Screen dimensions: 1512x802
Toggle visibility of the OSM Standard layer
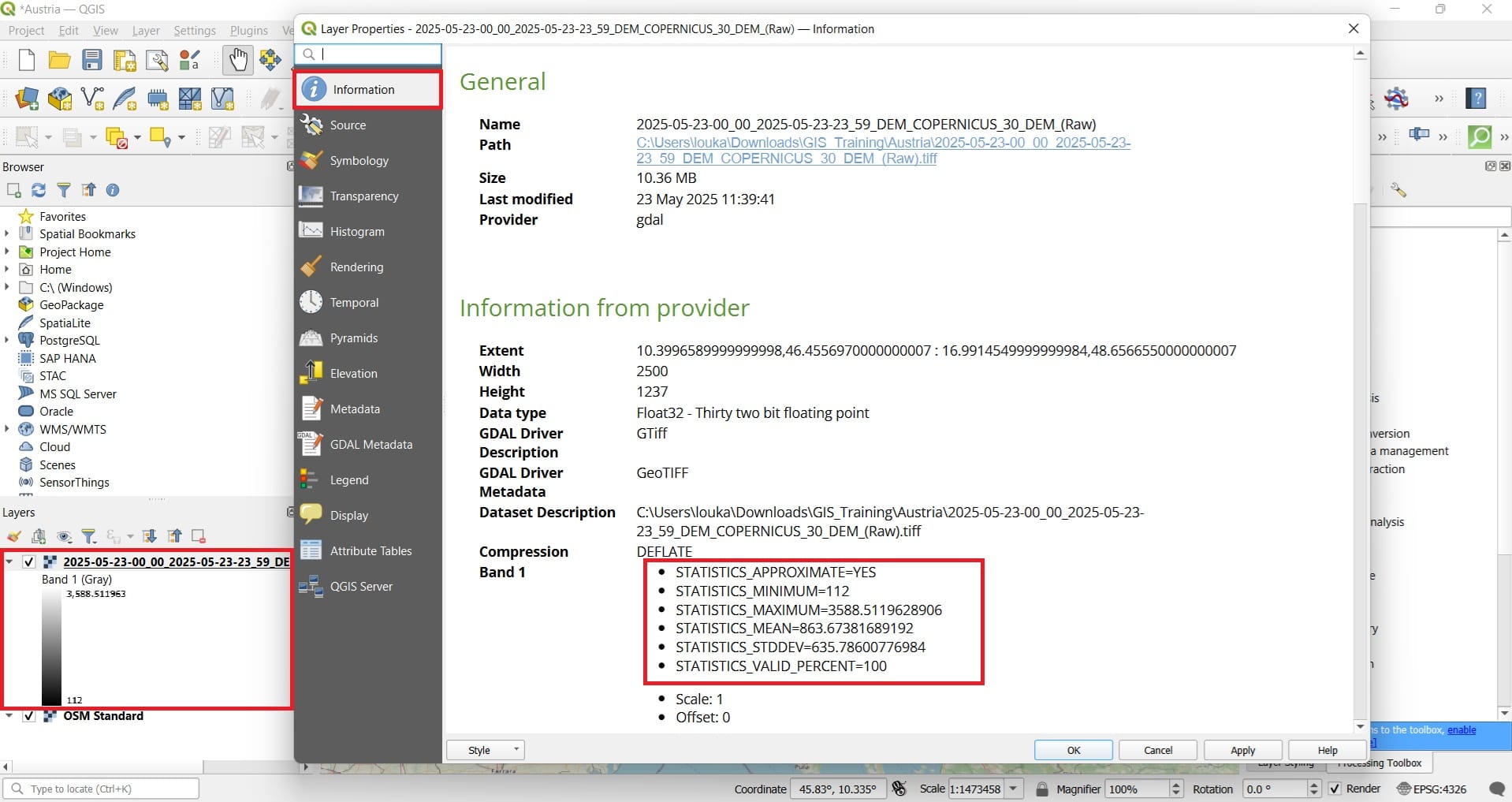29,716
